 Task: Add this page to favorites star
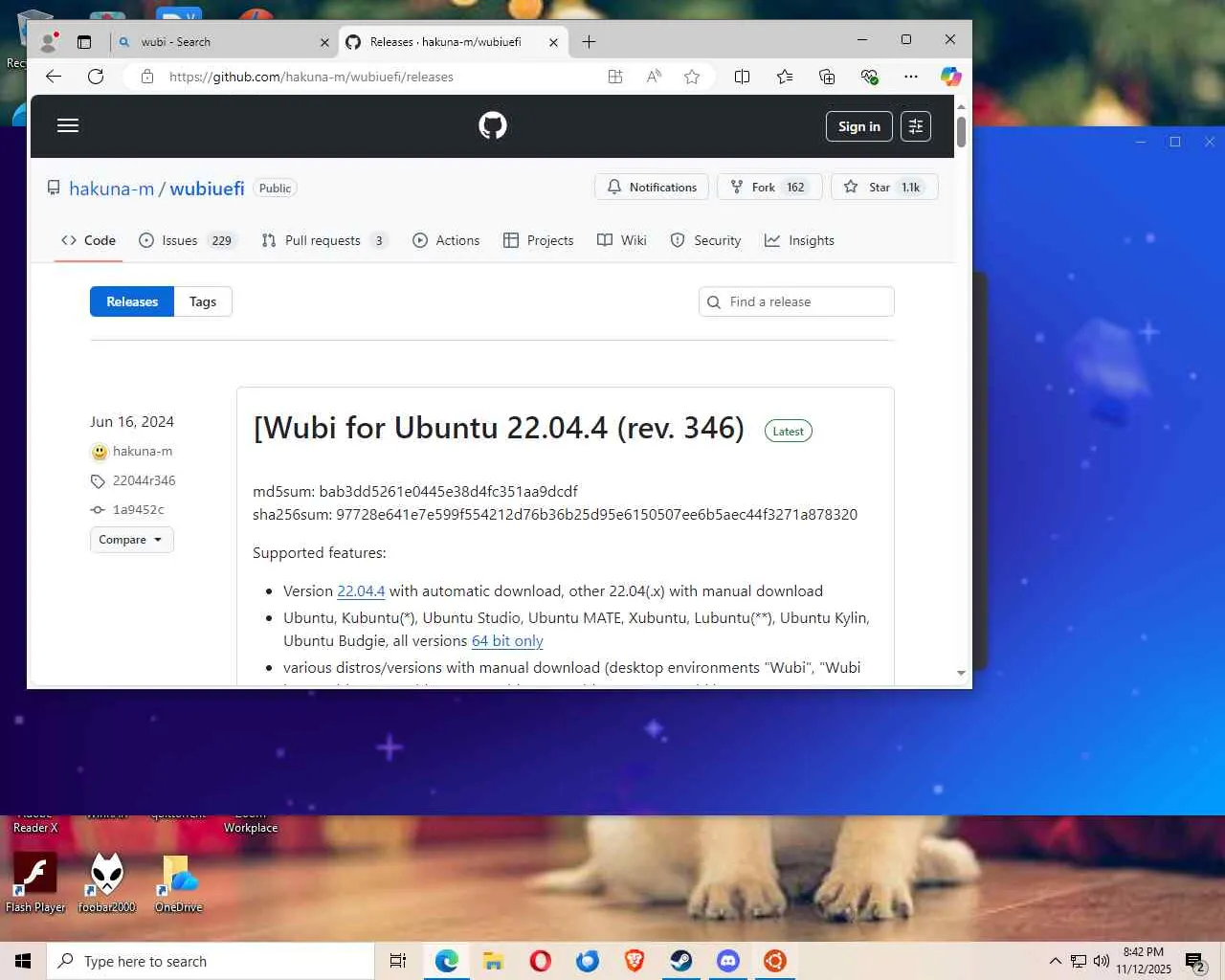coord(692,77)
